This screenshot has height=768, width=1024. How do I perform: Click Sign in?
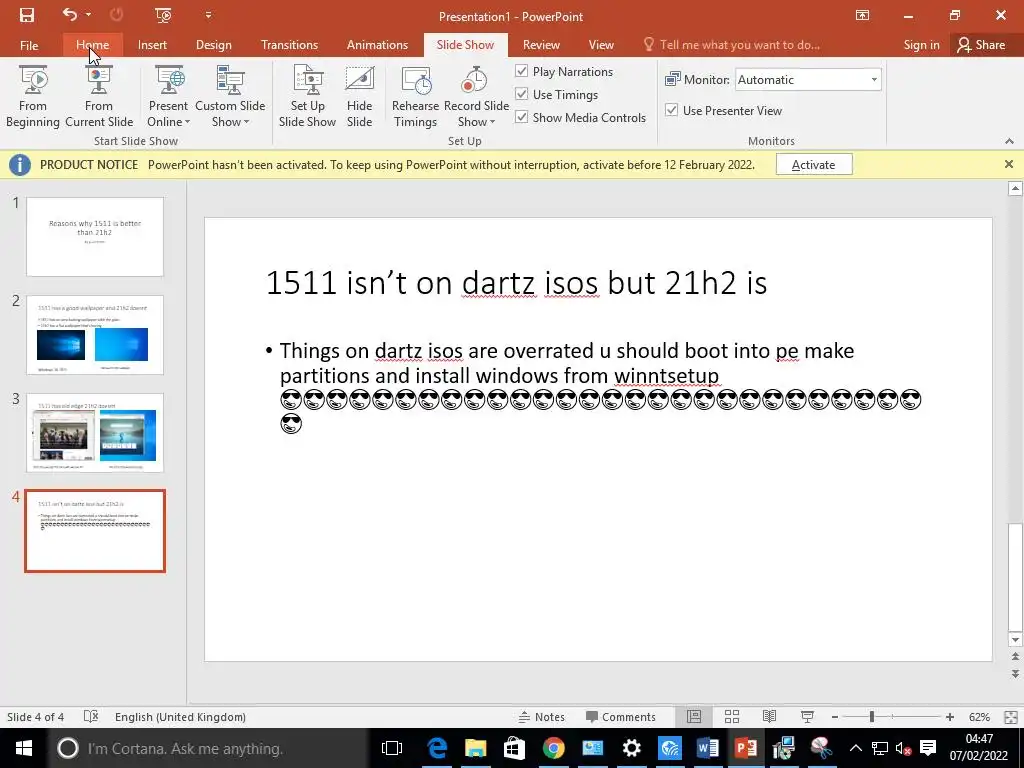(921, 45)
